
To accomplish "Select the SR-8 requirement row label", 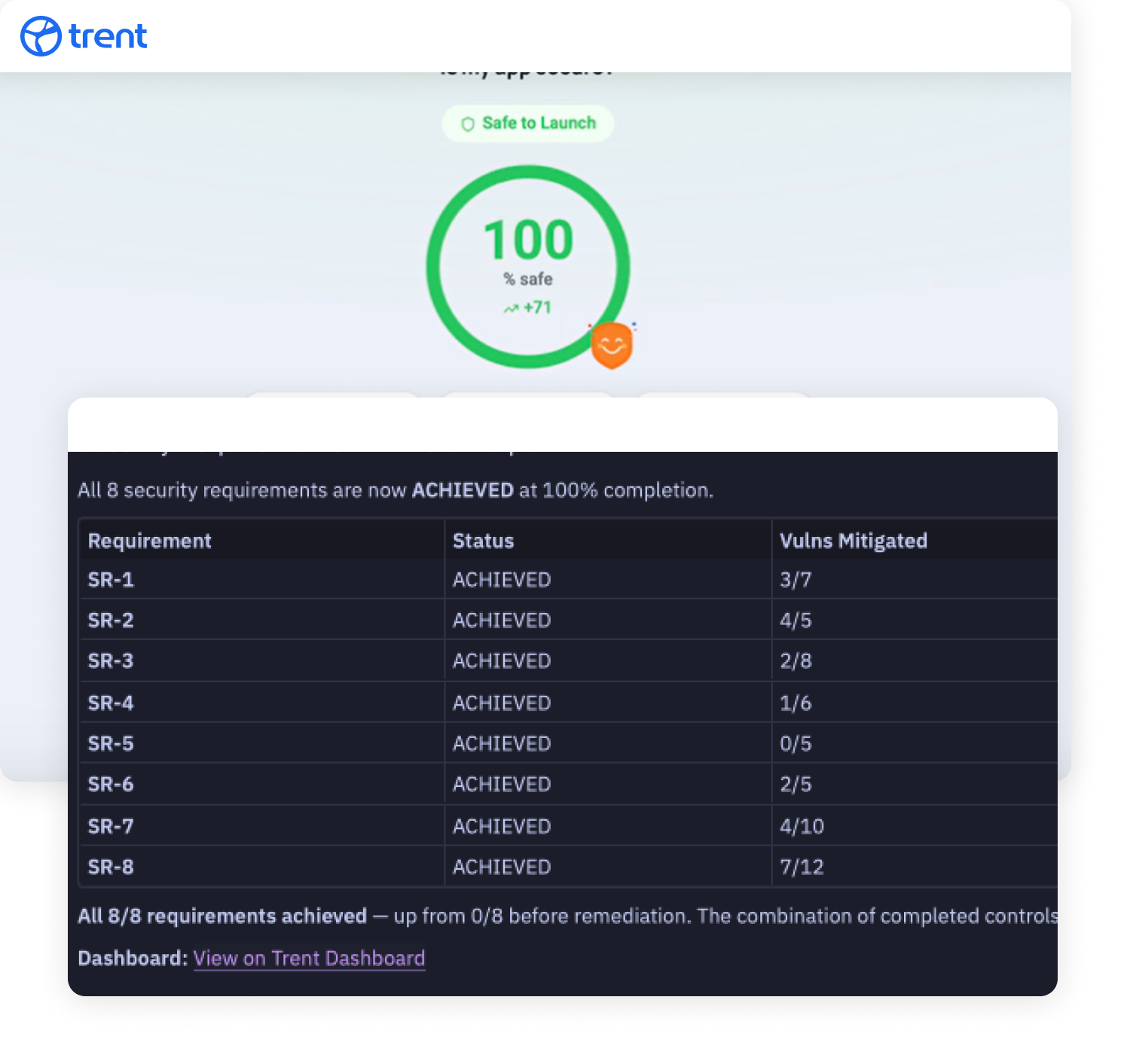I will tap(111, 867).
